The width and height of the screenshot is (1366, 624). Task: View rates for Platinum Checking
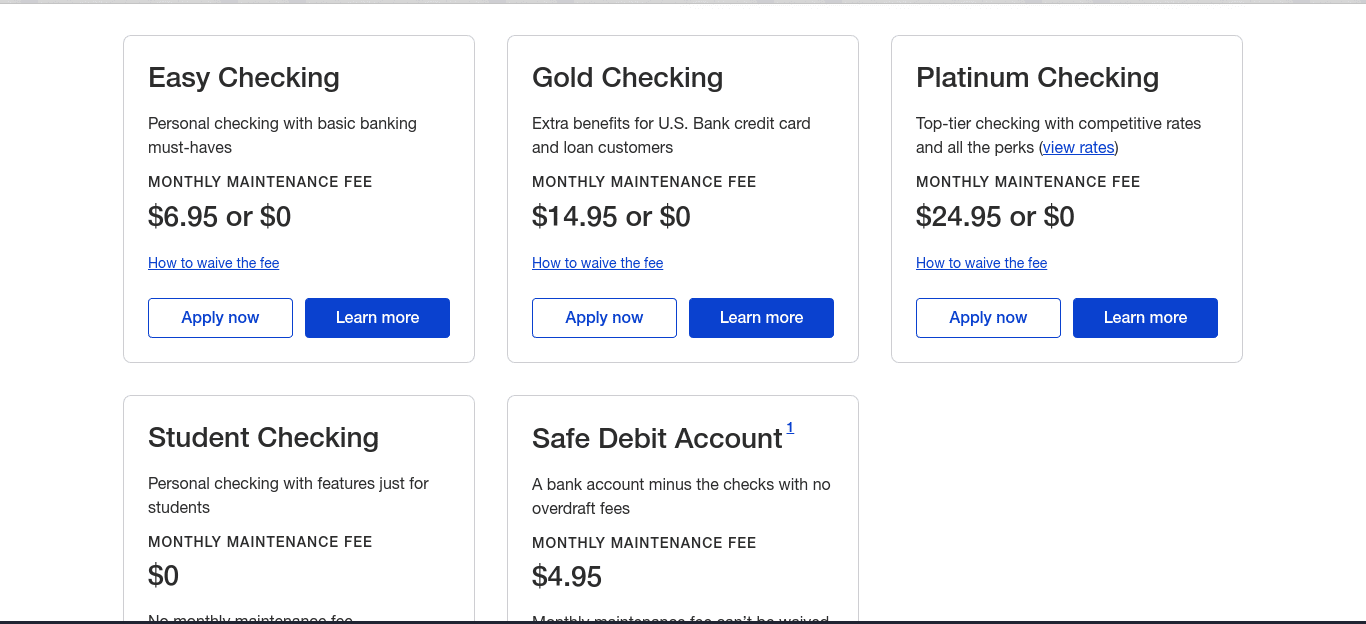pyautogui.click(x=1078, y=147)
